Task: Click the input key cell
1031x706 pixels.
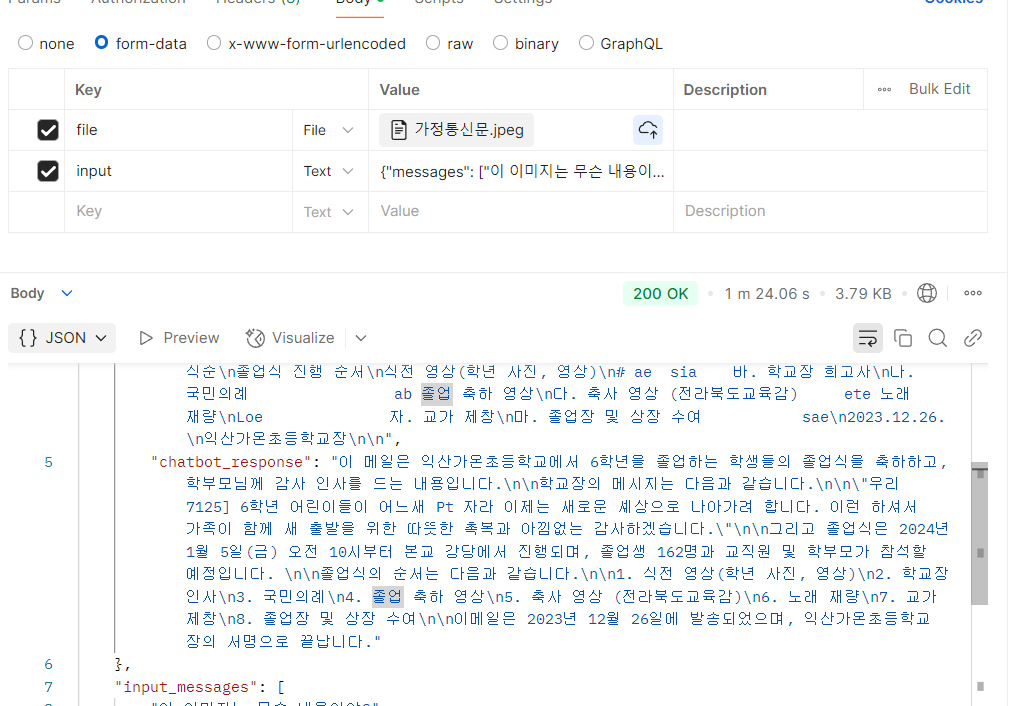Action: coord(178,171)
